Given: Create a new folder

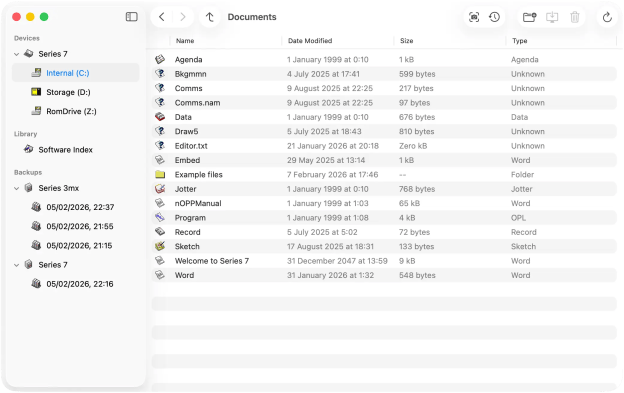Looking at the screenshot, I should [529, 17].
